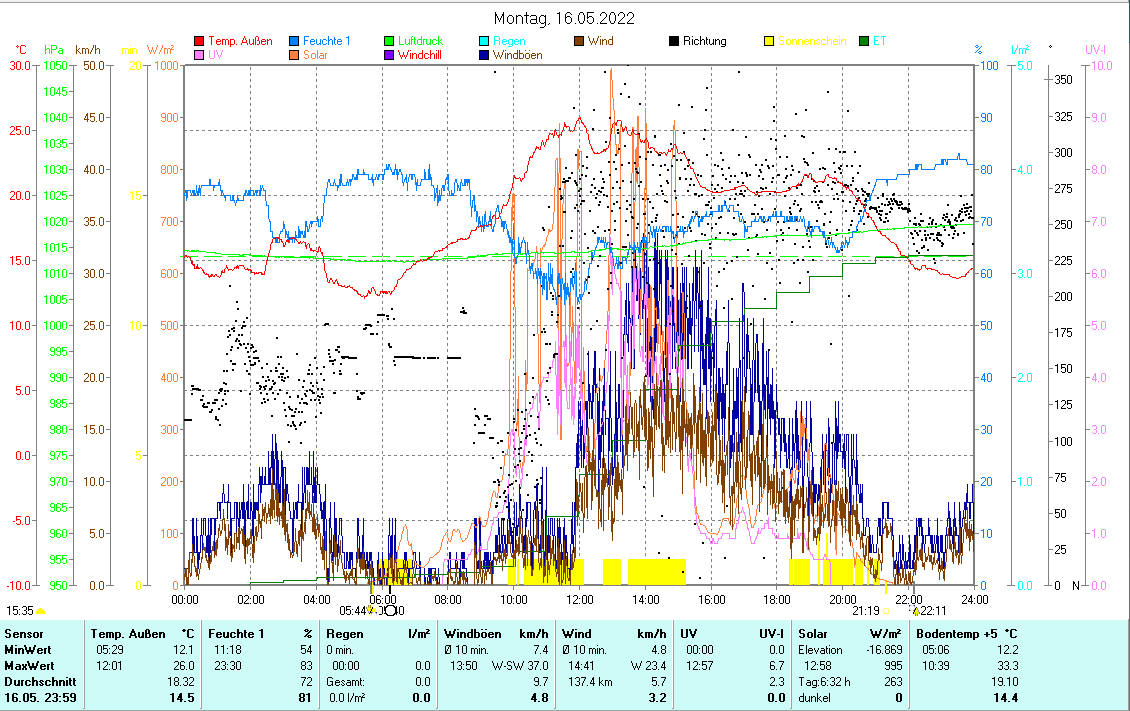
Task: Click the yellow Sonnenschein legend square
Action: [x=770, y=41]
